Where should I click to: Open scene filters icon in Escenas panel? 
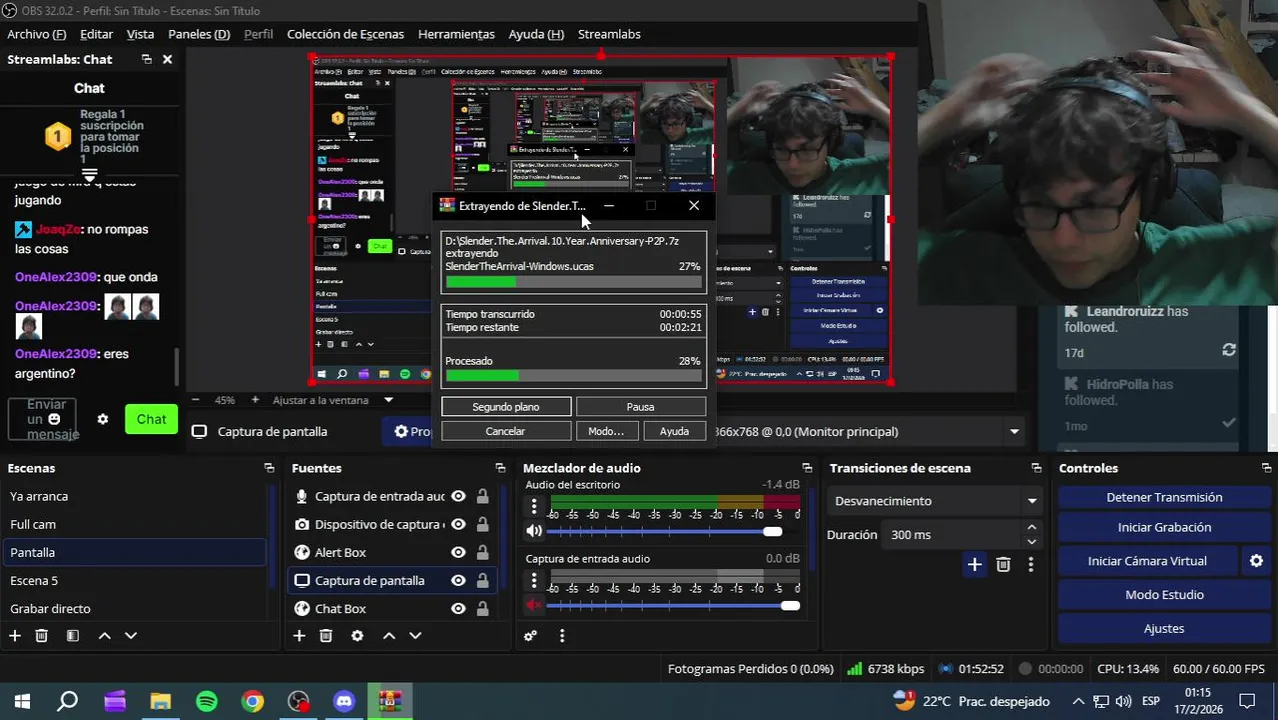(73, 635)
